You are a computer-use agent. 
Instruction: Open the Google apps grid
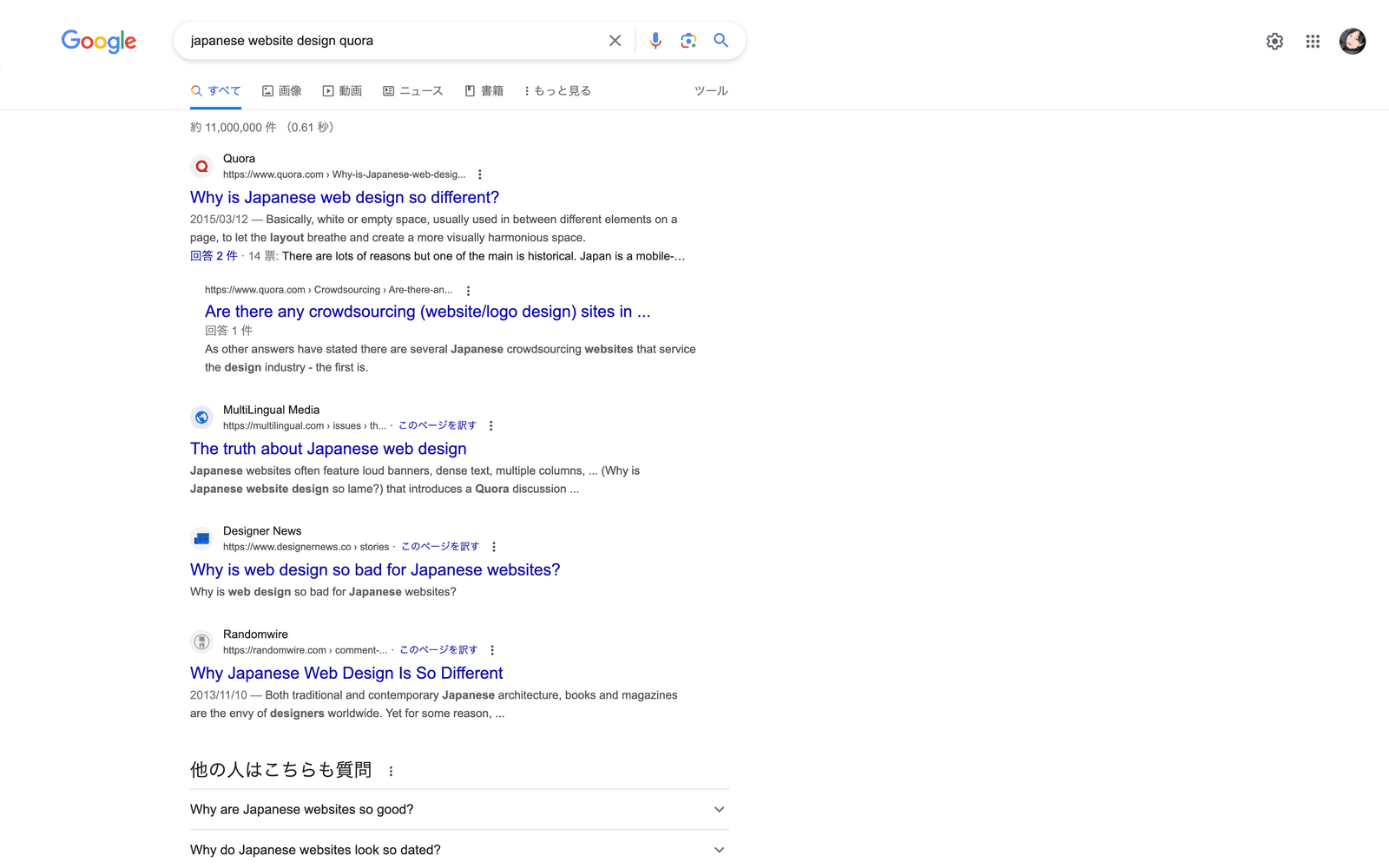(x=1313, y=42)
